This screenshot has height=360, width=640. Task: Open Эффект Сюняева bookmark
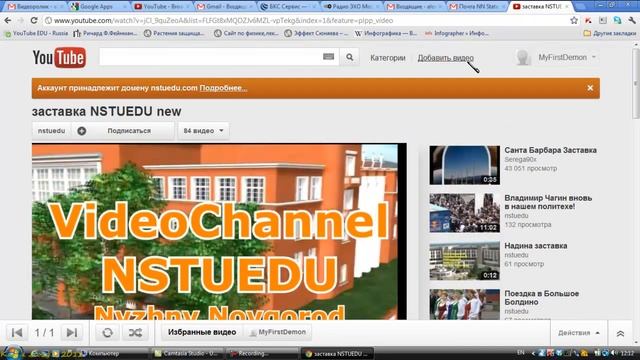tap(316, 33)
